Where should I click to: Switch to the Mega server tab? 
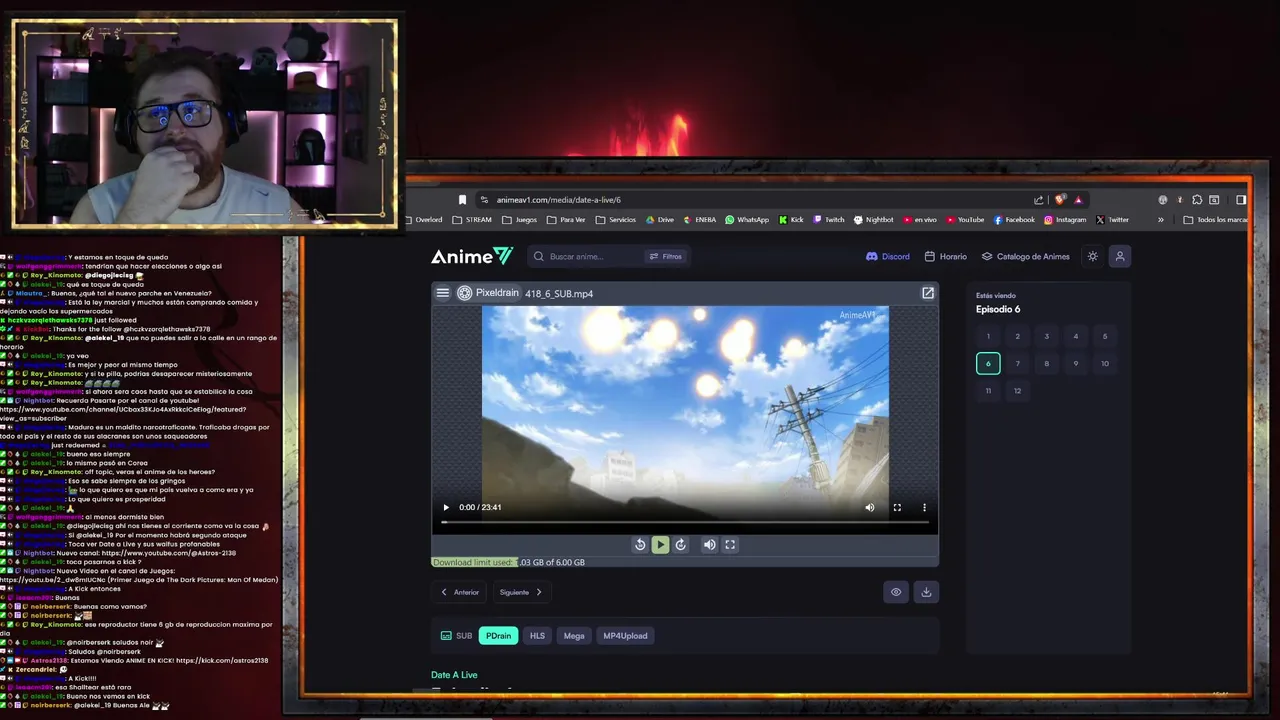pyautogui.click(x=574, y=636)
